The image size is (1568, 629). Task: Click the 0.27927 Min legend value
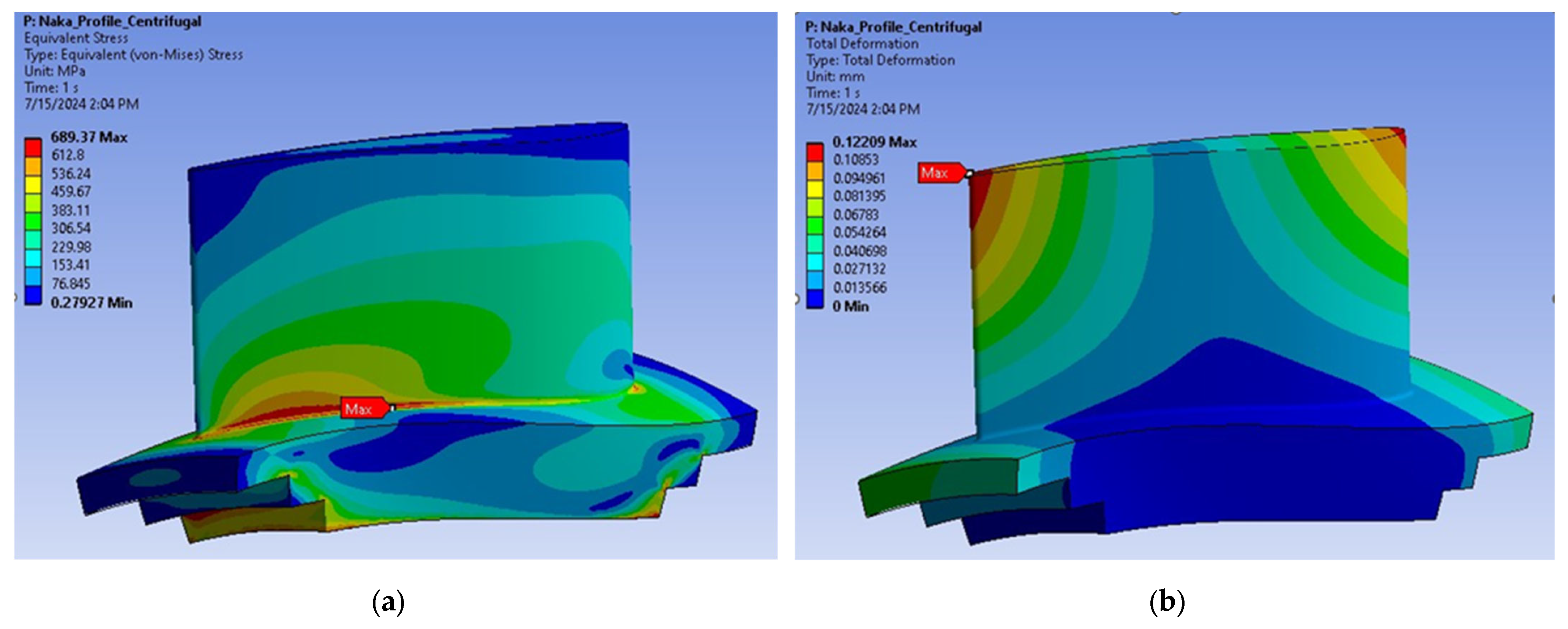(91, 303)
